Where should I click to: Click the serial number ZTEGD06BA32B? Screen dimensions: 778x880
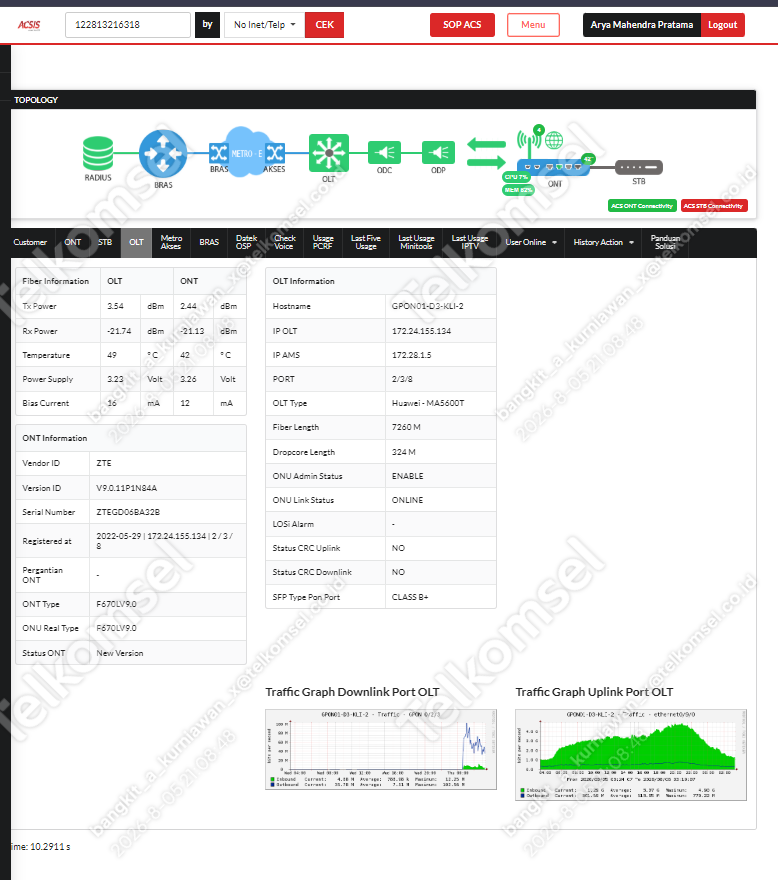click(x=128, y=512)
